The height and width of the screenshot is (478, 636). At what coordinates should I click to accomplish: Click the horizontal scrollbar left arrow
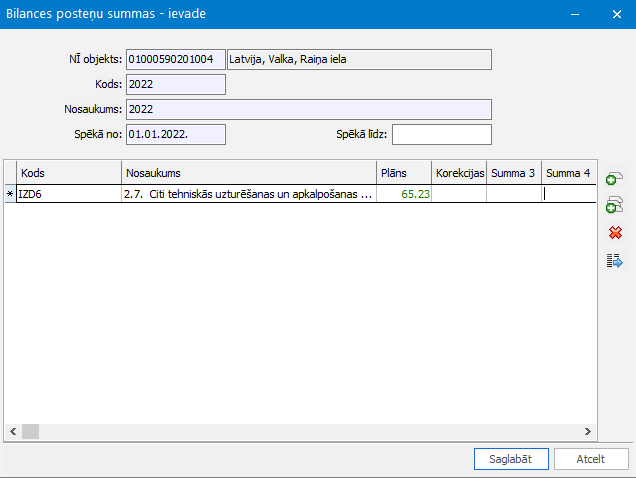click(13, 431)
